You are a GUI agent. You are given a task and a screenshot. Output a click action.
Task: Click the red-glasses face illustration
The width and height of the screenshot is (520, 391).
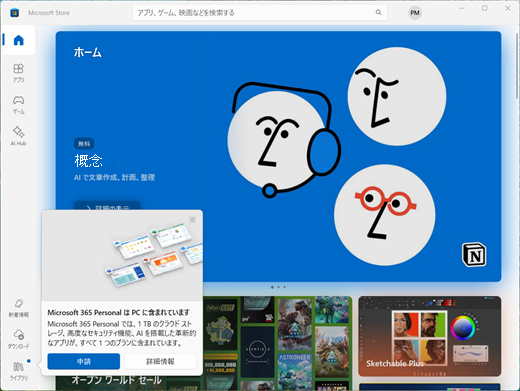point(385,215)
